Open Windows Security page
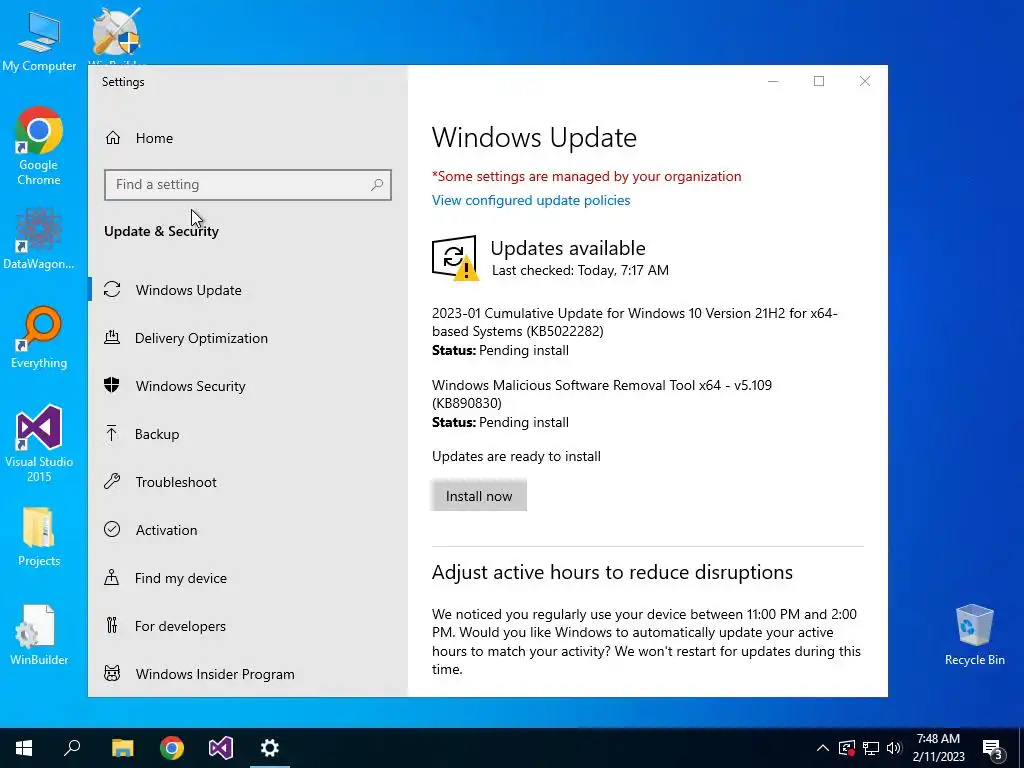This screenshot has width=1024, height=768. click(191, 386)
